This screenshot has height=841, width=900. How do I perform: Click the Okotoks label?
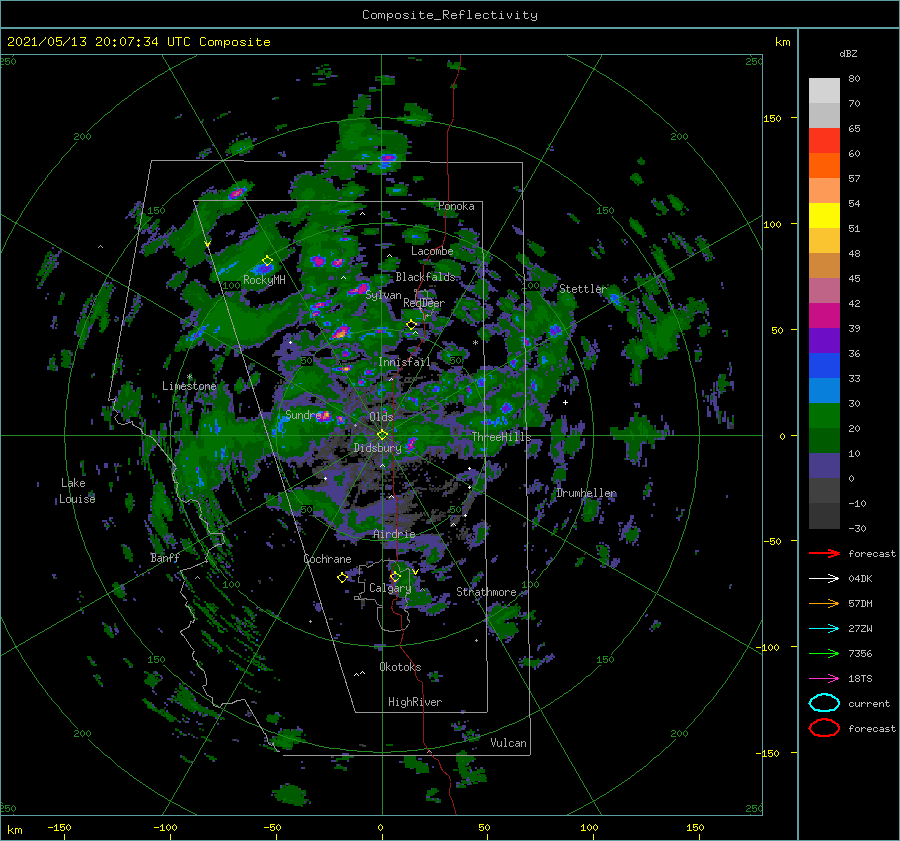pyautogui.click(x=400, y=667)
